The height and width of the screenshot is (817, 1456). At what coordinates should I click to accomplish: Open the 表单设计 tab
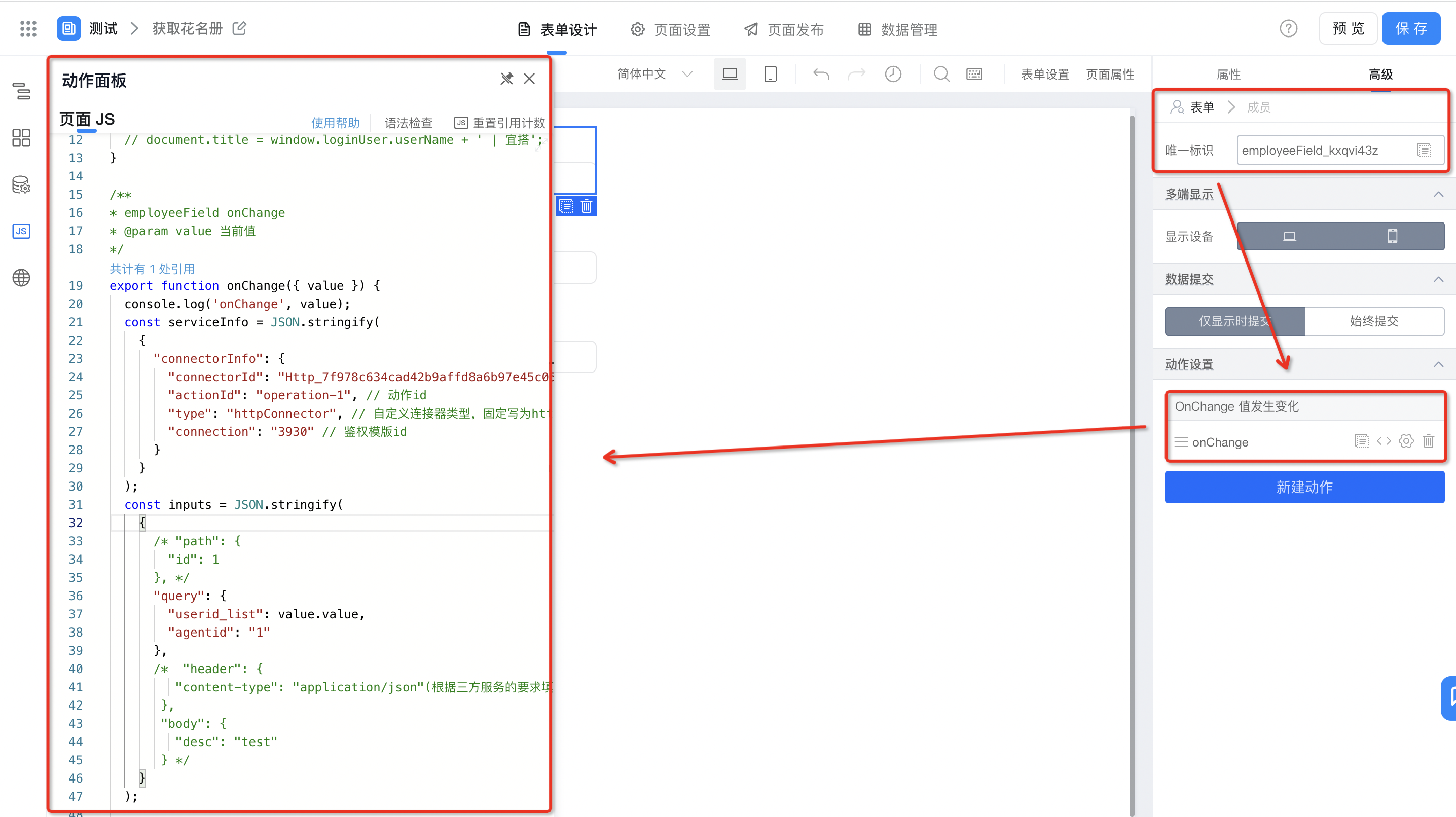(557, 29)
